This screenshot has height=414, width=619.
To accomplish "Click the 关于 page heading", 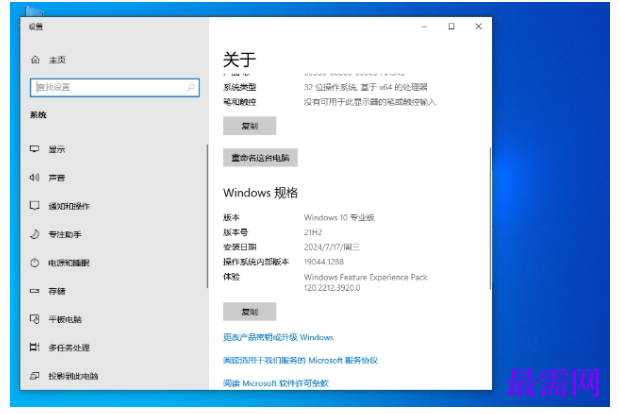I will tap(240, 60).
